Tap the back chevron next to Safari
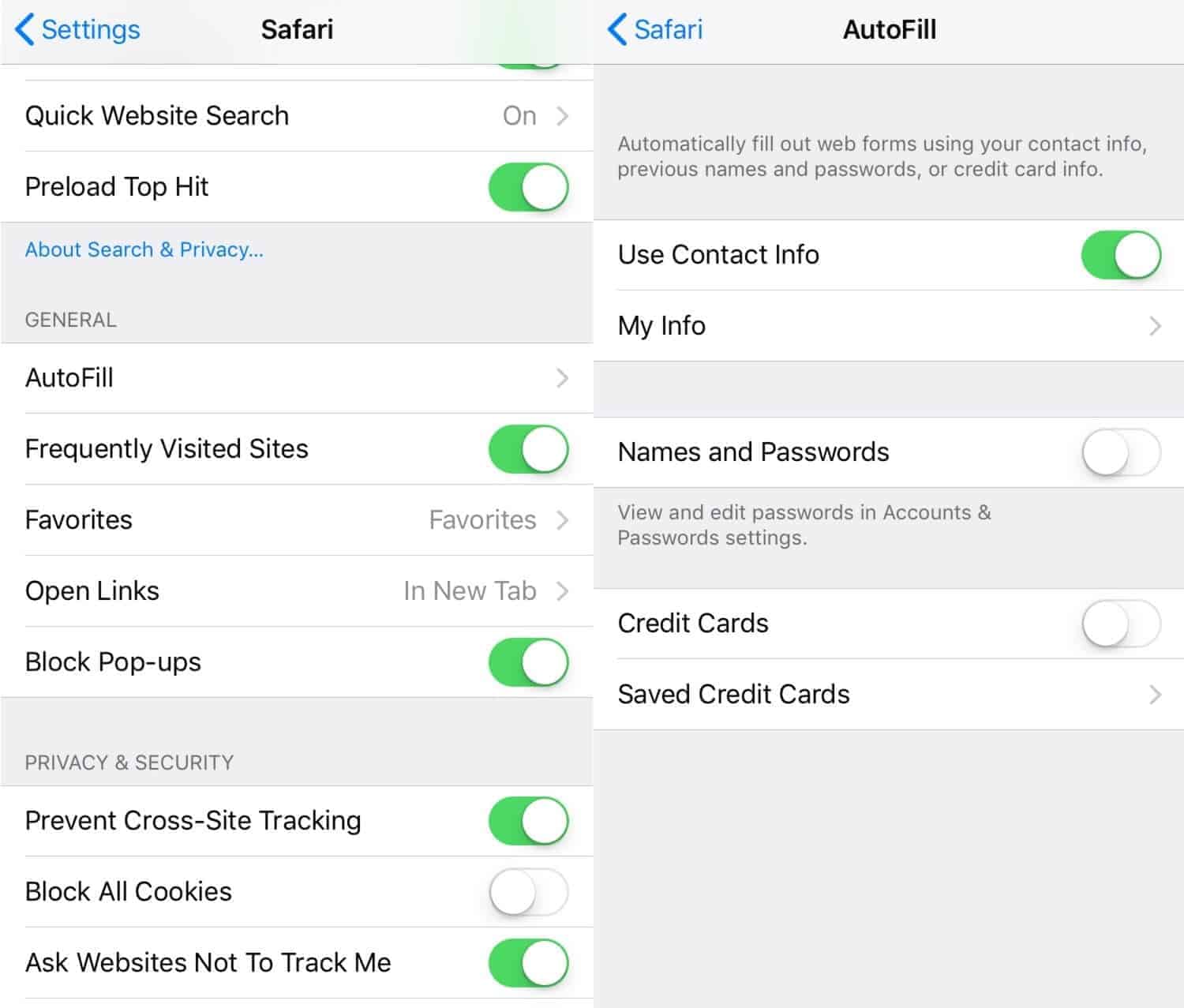Image resolution: width=1184 pixels, height=1008 pixels. tap(617, 30)
